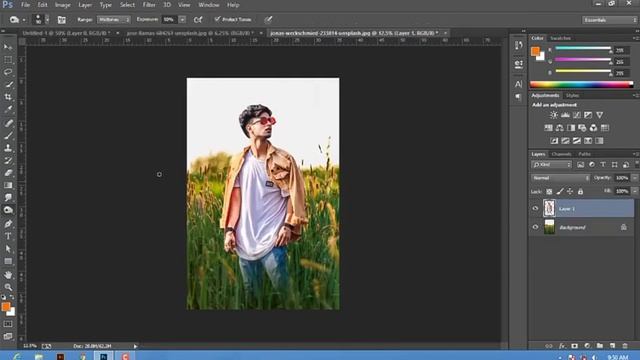Select the Lasso tool
The image size is (640, 360).
click(8, 72)
